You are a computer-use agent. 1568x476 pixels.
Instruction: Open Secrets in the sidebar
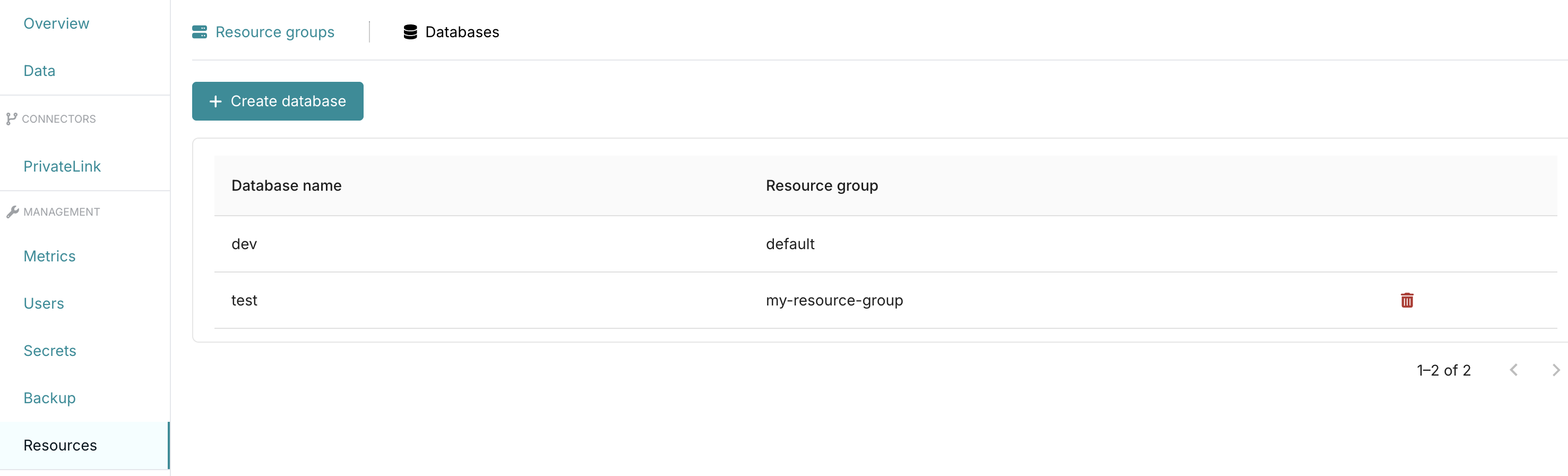[x=49, y=351]
